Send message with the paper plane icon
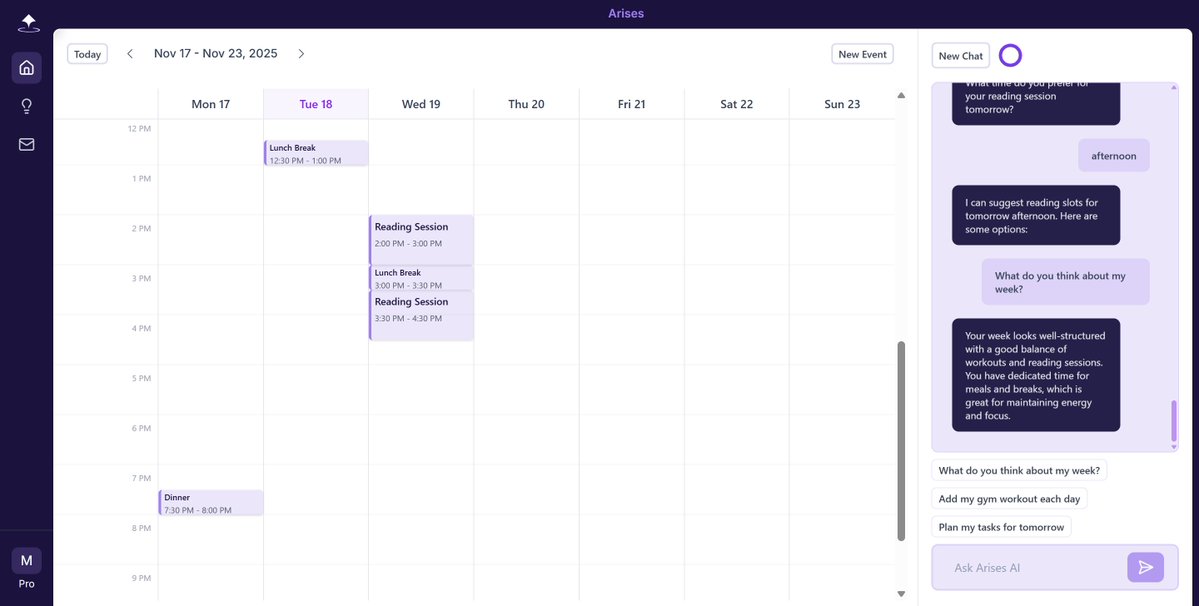 (1145, 567)
